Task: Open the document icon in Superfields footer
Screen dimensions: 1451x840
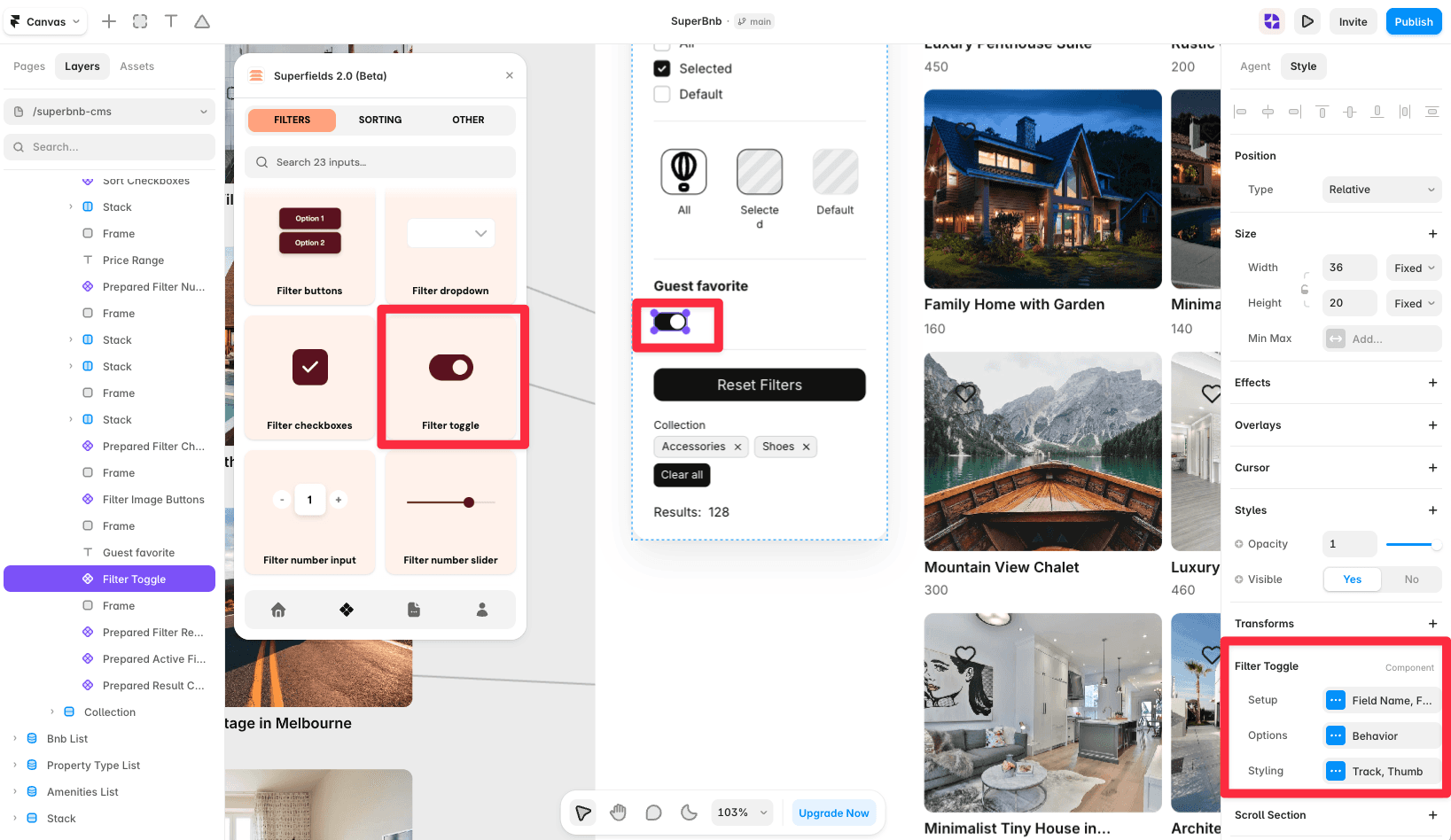Action: click(x=414, y=610)
